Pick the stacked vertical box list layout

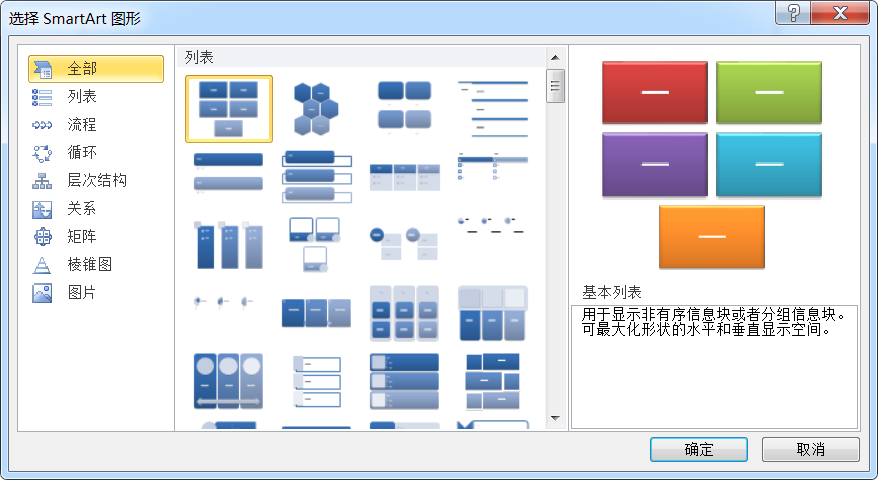point(316,176)
